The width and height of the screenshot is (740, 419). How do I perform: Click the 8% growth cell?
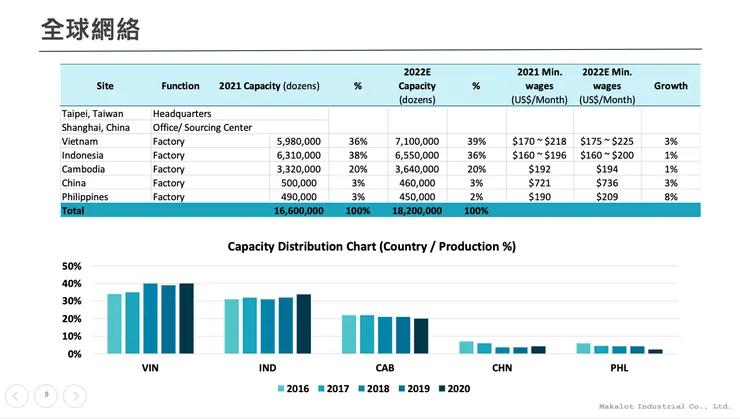tap(671, 197)
